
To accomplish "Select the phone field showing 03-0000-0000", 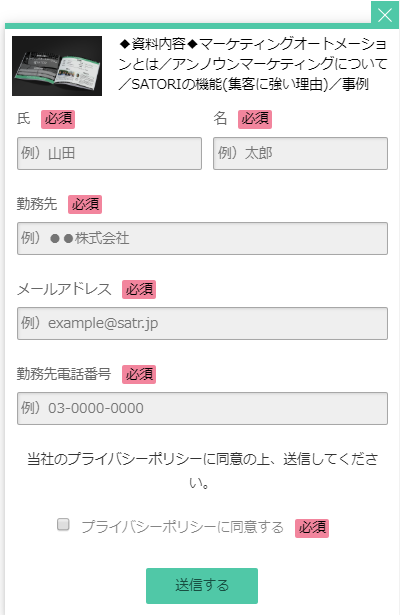I will point(202,408).
